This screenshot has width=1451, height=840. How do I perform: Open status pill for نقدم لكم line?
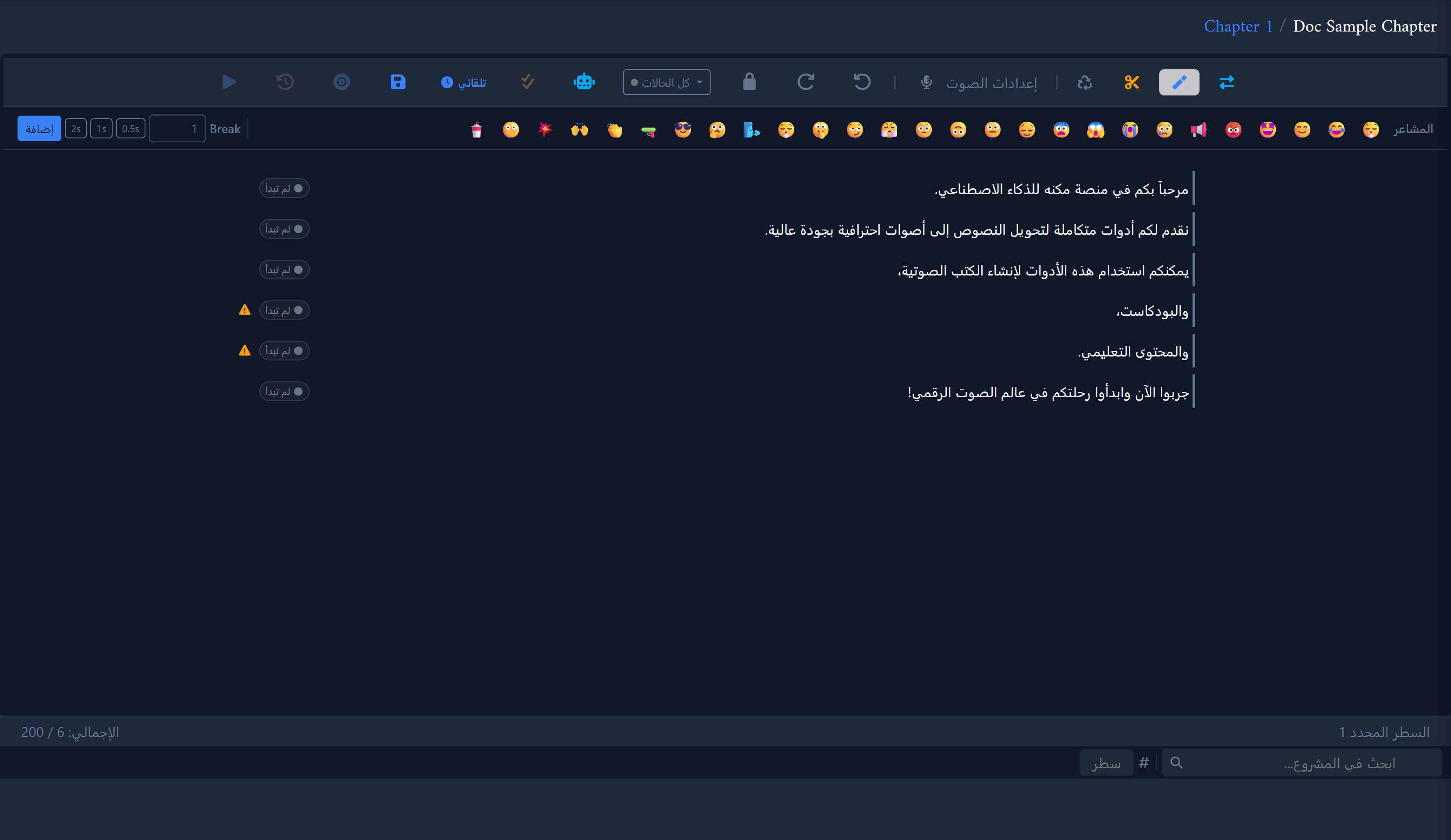284,229
